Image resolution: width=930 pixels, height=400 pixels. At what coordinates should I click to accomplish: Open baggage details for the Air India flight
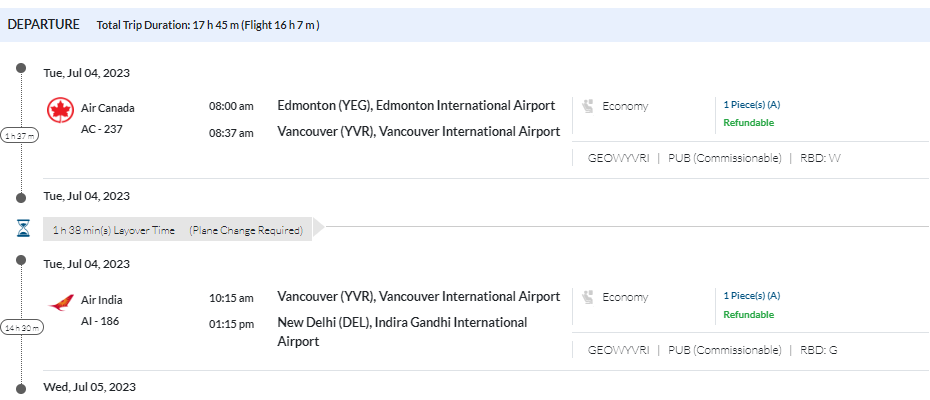click(751, 296)
